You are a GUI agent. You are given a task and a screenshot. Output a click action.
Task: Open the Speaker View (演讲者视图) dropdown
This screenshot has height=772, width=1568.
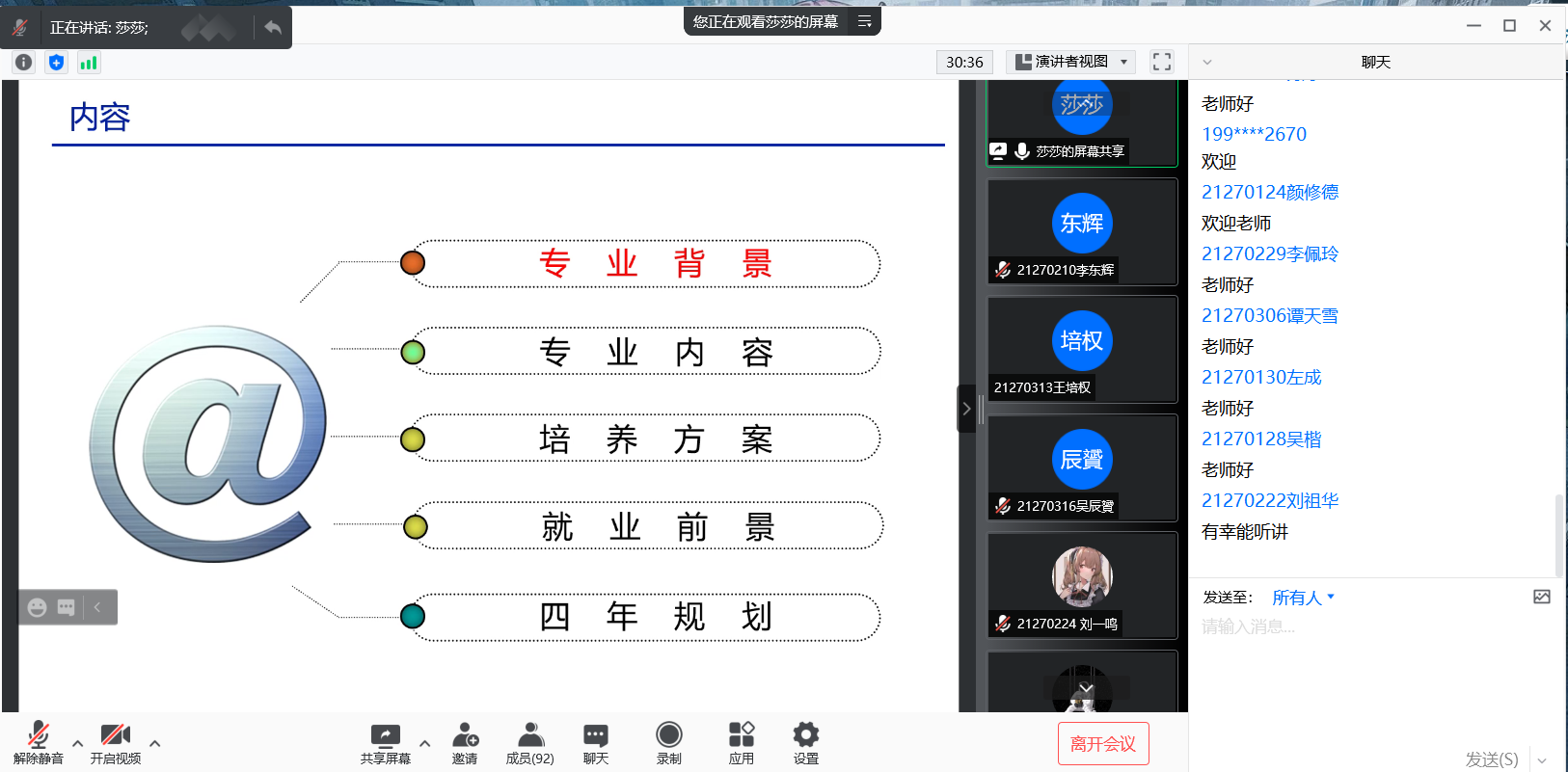coord(1070,62)
